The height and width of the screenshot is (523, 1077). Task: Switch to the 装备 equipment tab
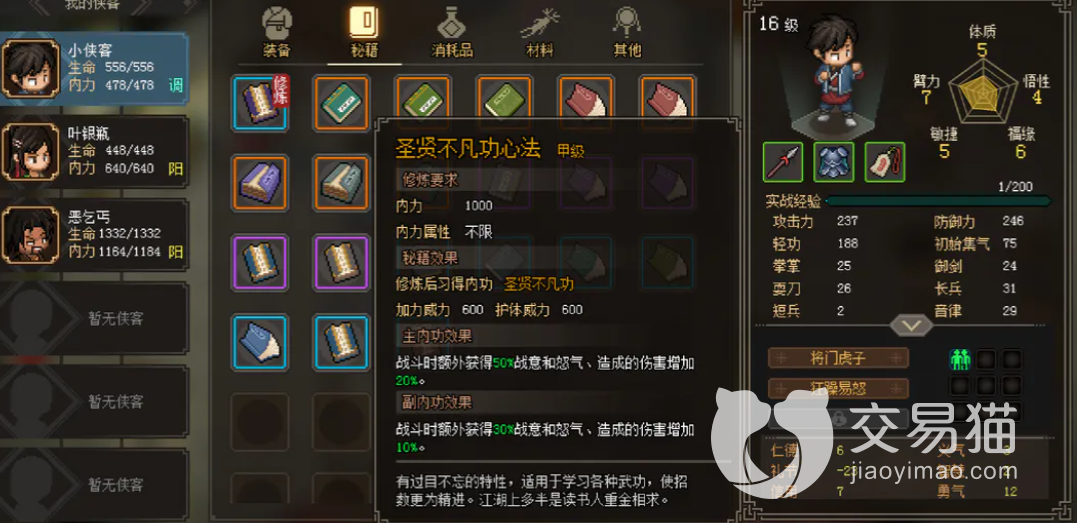coord(277,32)
